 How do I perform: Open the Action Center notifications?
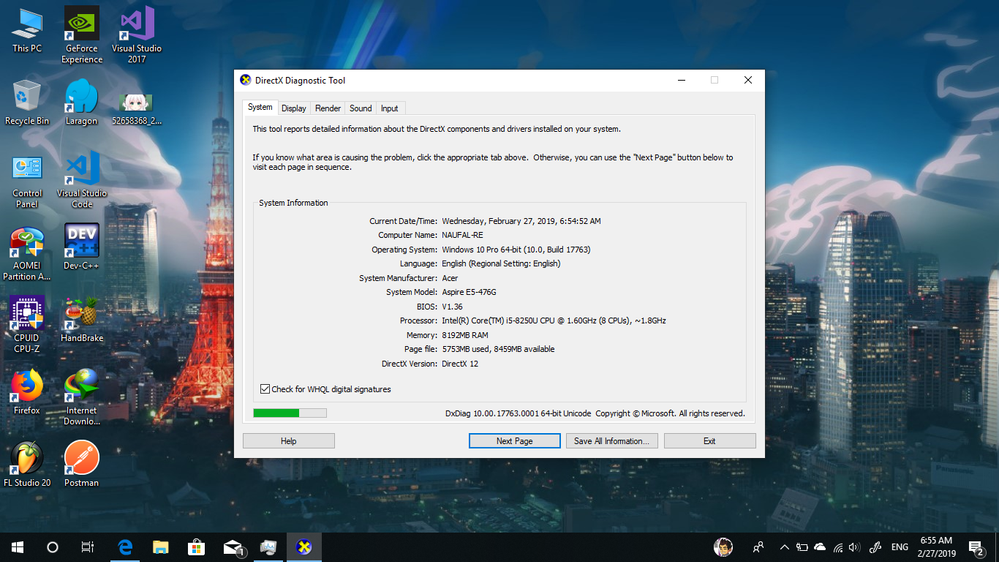coord(976,547)
